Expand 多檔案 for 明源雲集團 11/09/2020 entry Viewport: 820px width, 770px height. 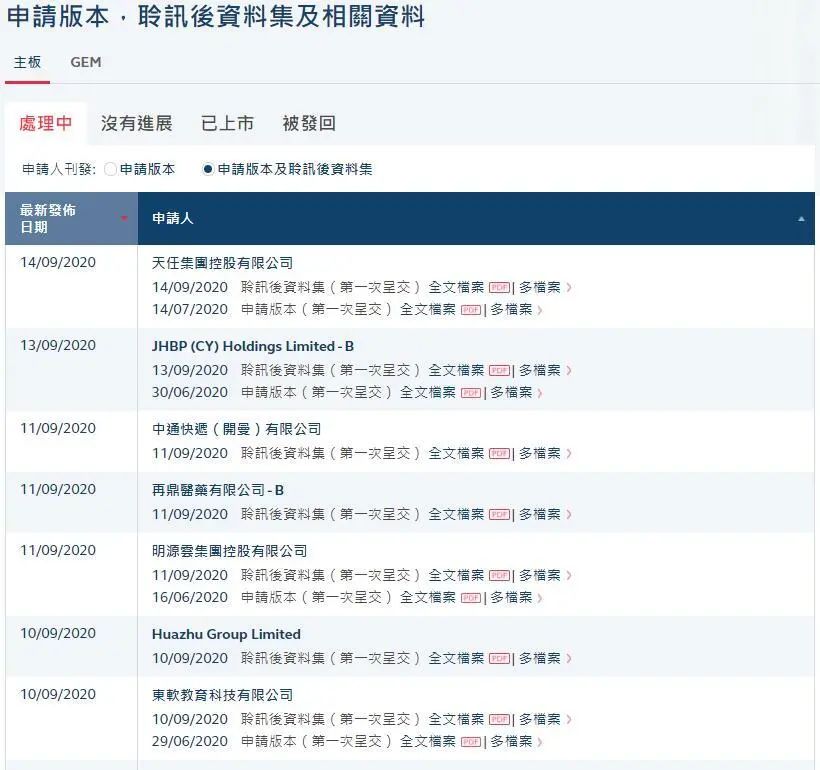pyautogui.click(x=545, y=575)
